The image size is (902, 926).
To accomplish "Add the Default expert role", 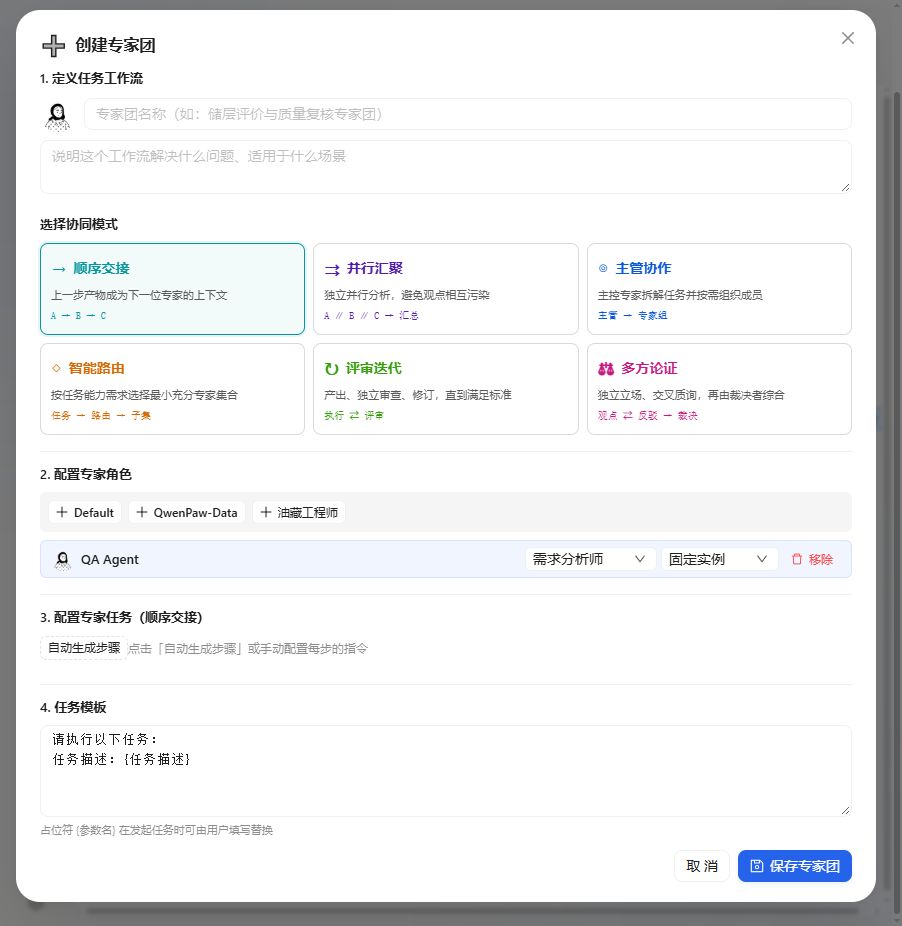I will [85, 512].
